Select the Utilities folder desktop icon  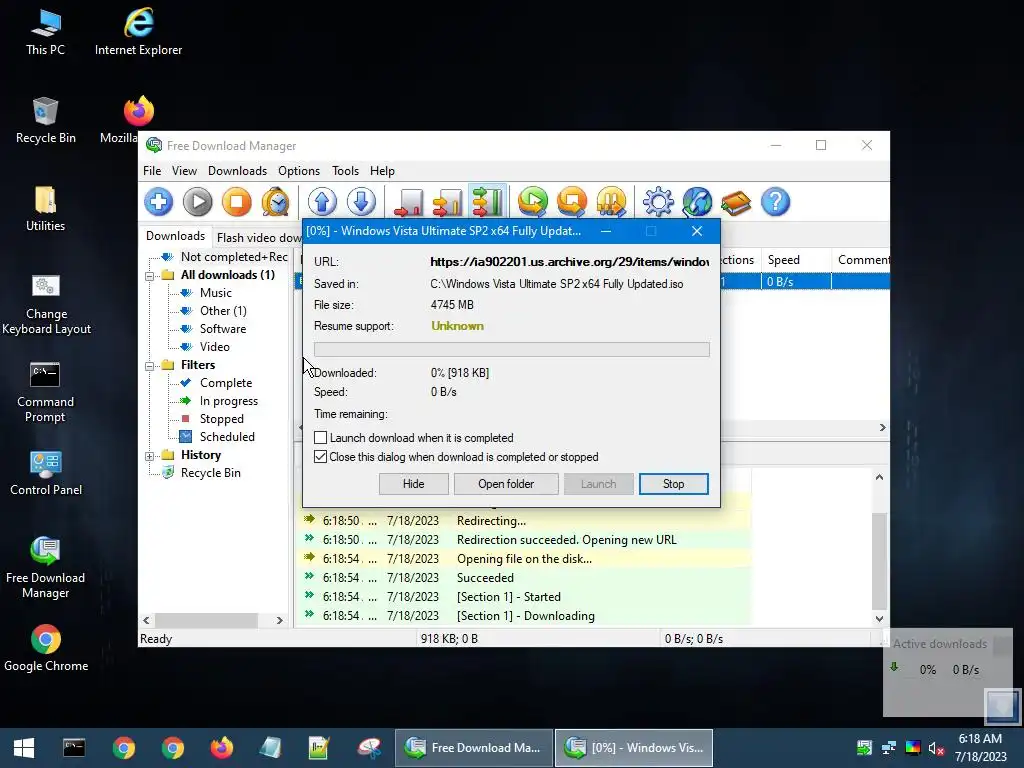46,208
